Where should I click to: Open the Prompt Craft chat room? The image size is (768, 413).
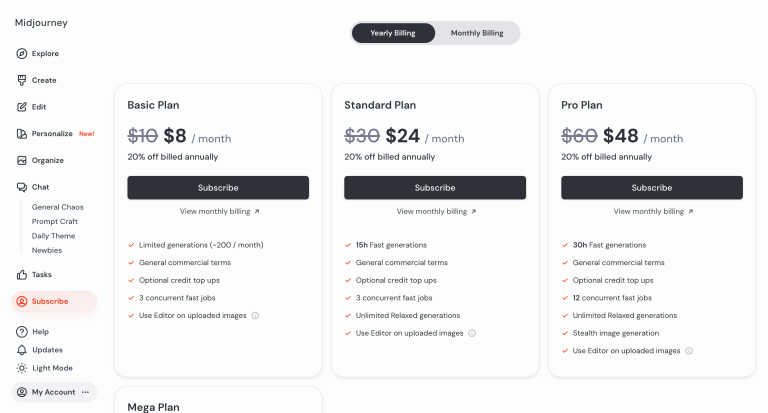tap(55, 221)
